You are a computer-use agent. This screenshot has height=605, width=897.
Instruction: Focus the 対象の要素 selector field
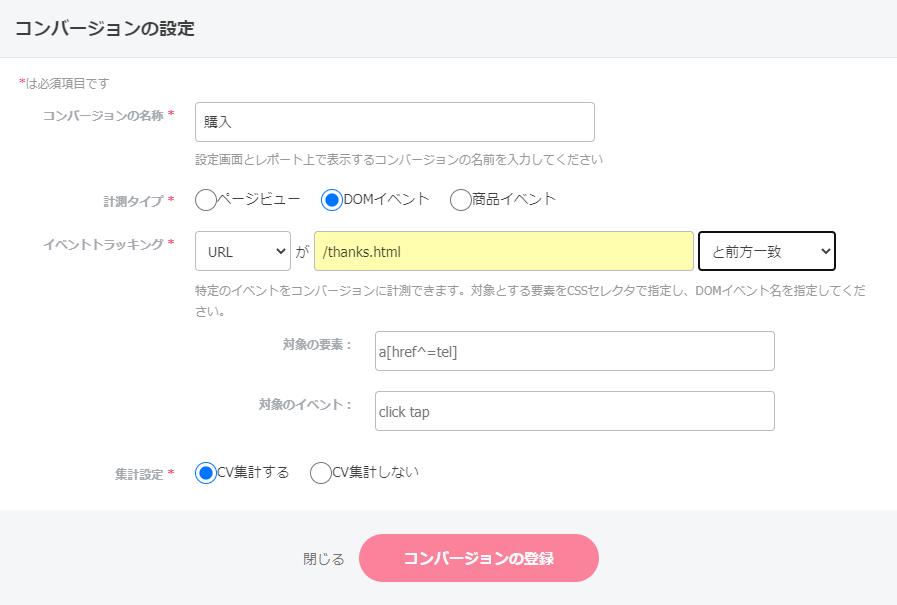[574, 351]
